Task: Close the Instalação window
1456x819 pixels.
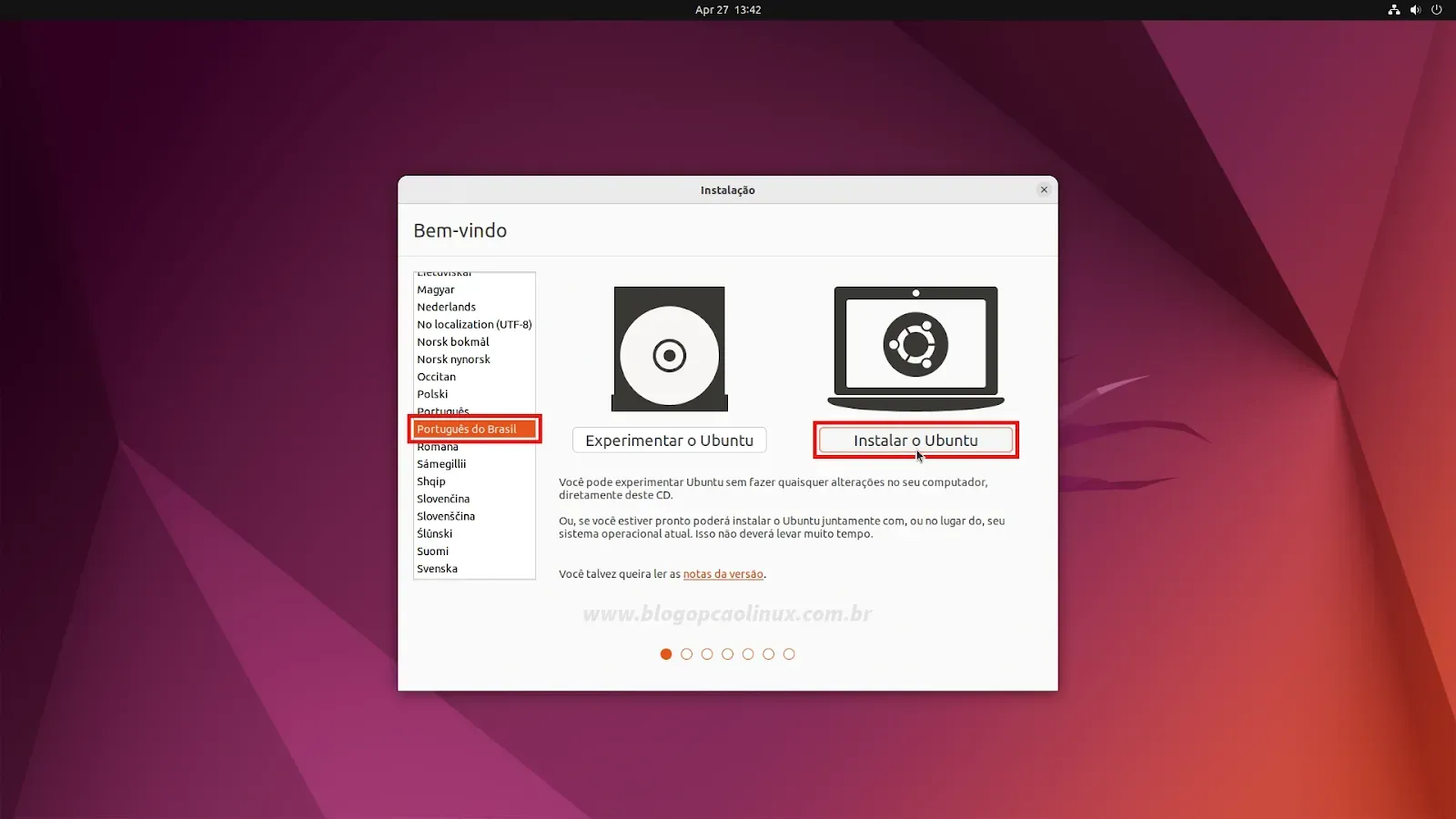Action: [1044, 189]
